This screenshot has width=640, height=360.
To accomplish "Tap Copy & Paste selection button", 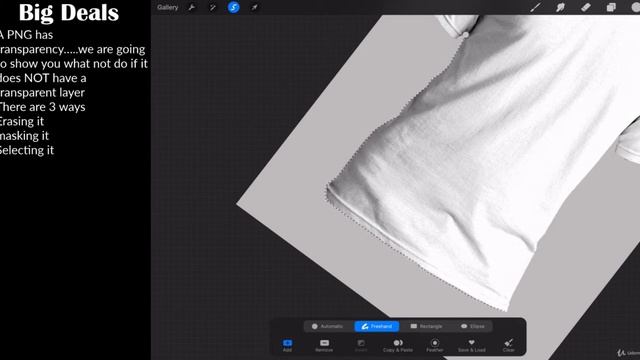I will point(398,345).
